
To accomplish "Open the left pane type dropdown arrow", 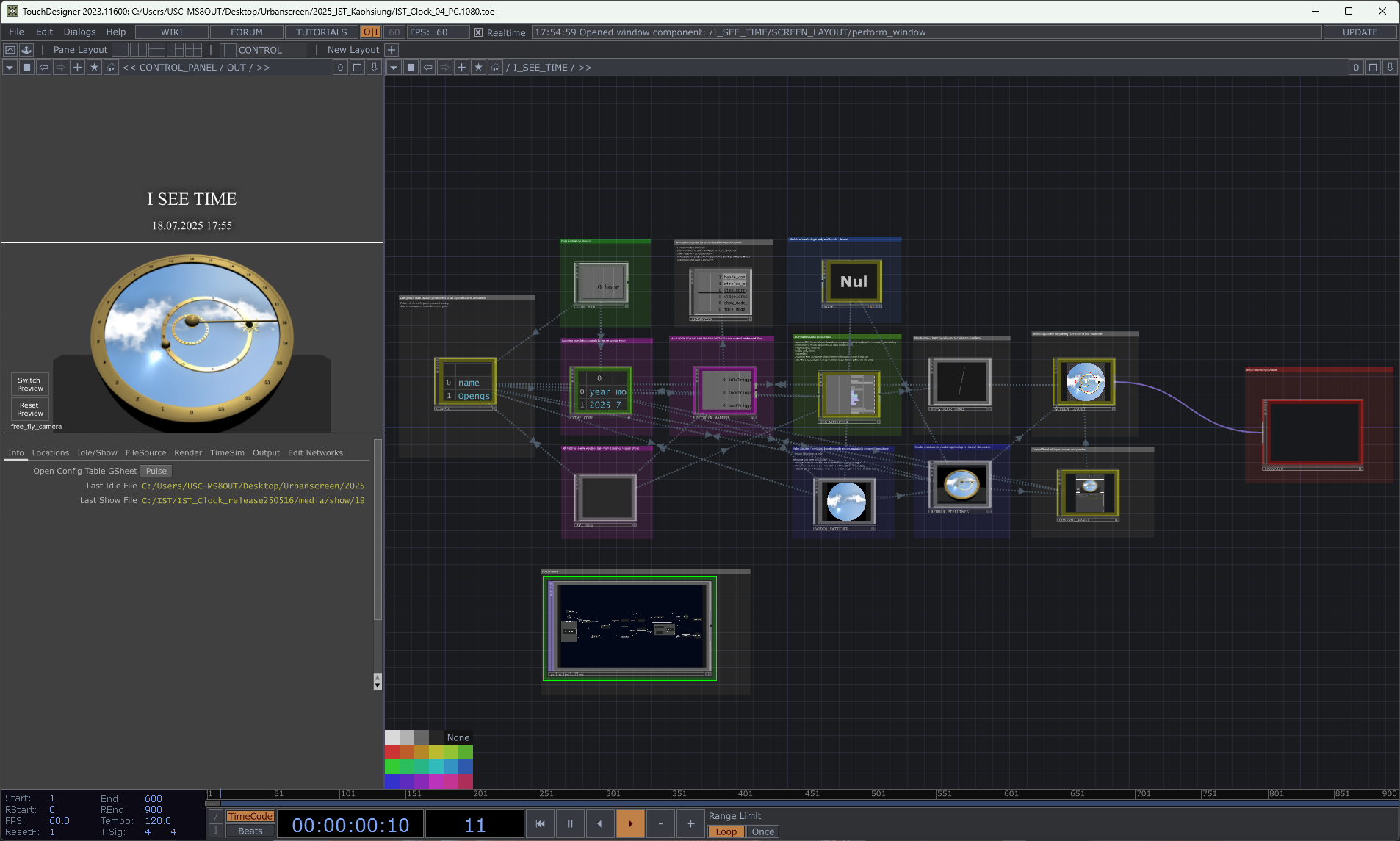I will 10,68.
